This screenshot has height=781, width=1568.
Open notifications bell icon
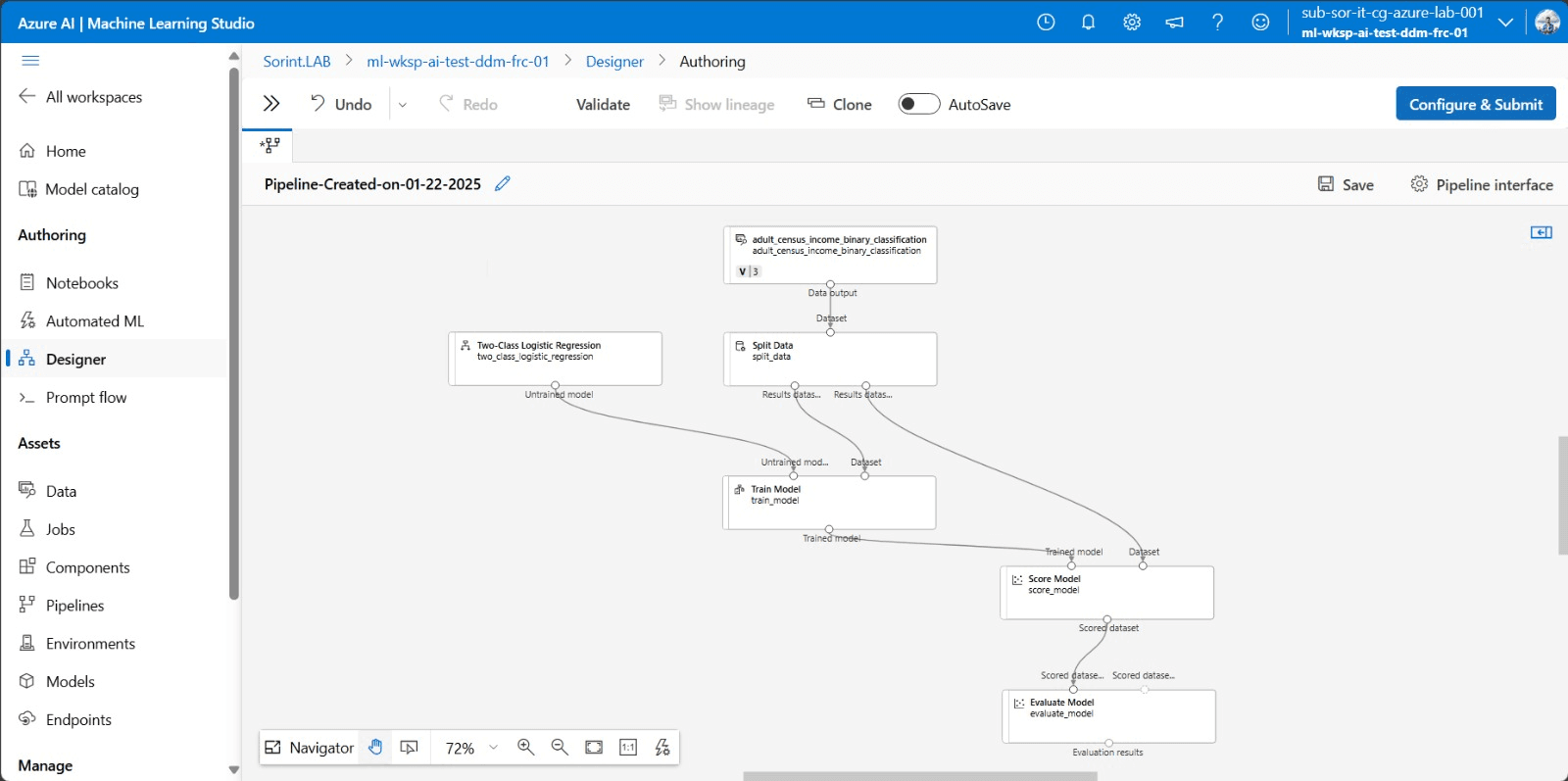1088,22
